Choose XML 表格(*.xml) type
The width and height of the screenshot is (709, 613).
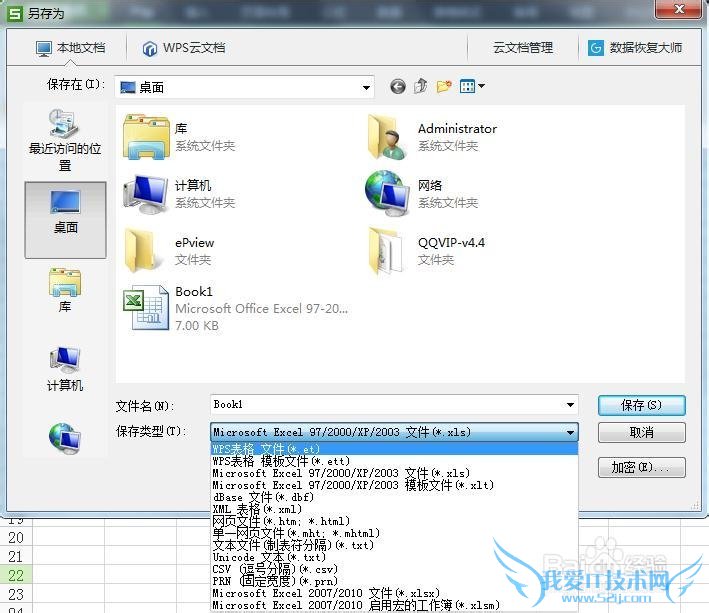pyautogui.click(x=394, y=509)
